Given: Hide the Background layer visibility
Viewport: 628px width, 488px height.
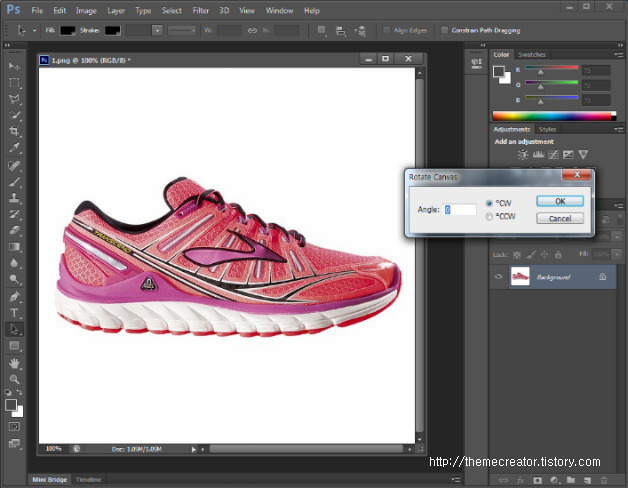Looking at the screenshot, I should click(x=499, y=276).
